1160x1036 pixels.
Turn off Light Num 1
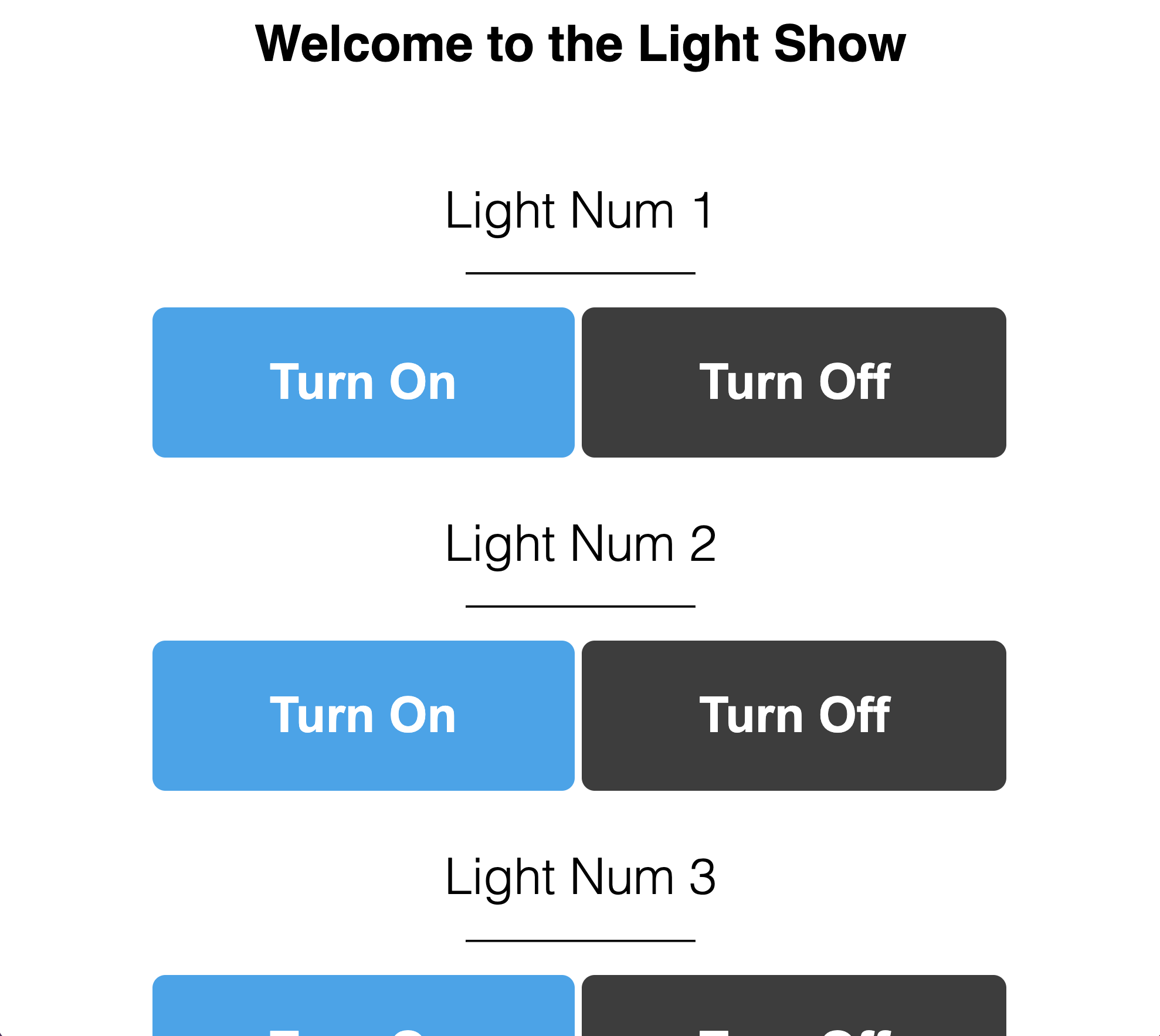(x=793, y=381)
